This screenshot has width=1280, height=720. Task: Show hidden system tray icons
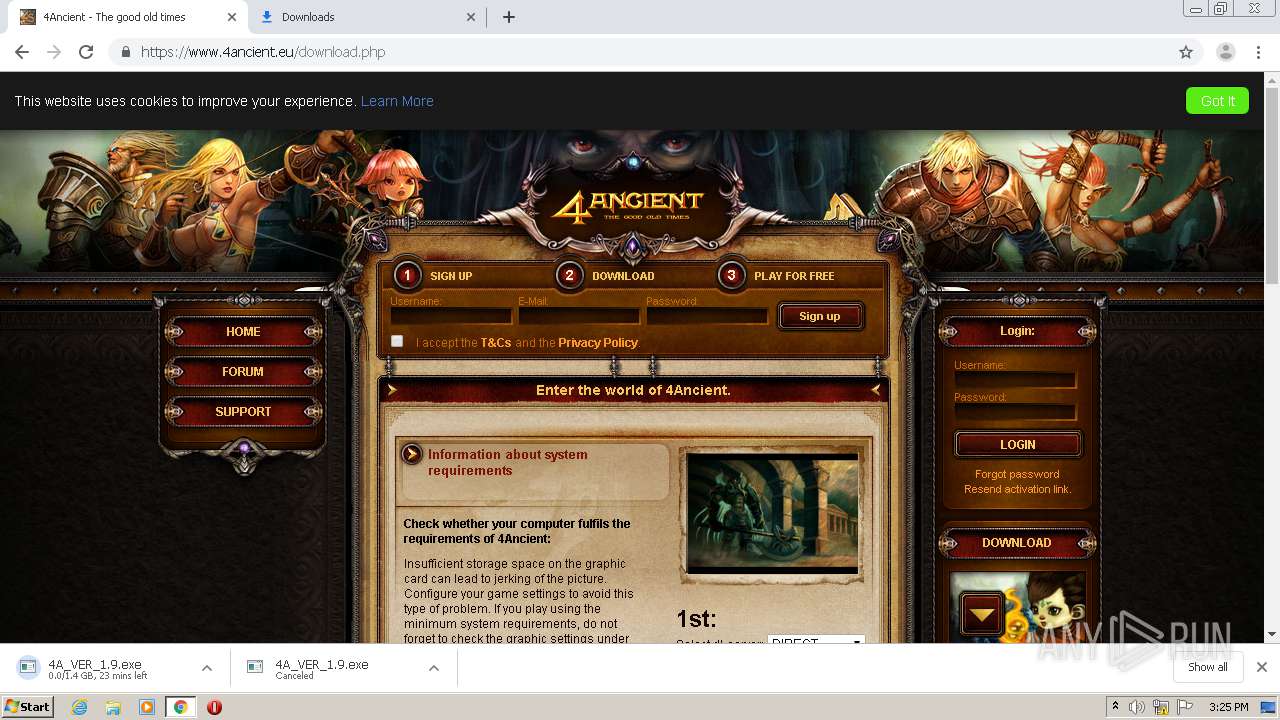click(1116, 707)
